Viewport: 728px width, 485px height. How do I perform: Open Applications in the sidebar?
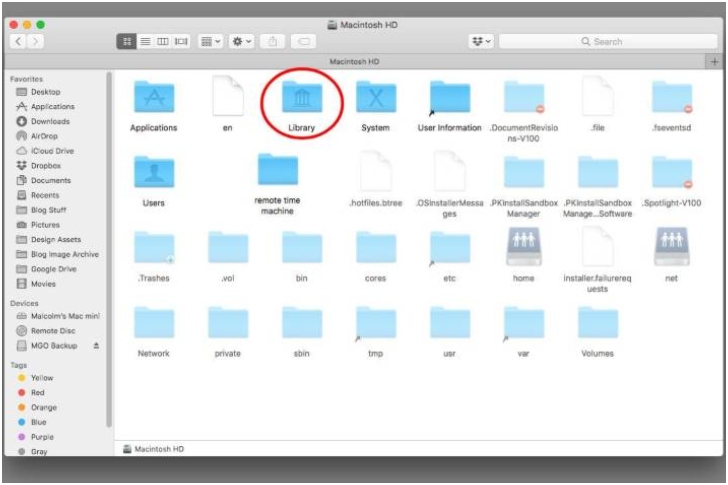pos(45,107)
